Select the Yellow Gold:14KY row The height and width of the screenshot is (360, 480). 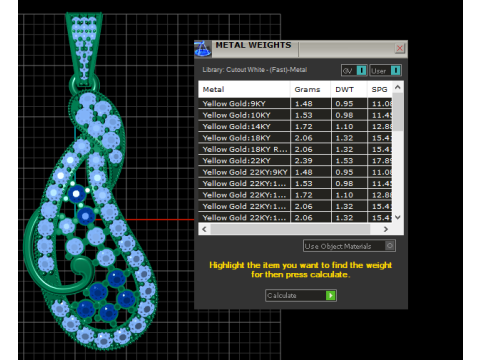coord(296,126)
